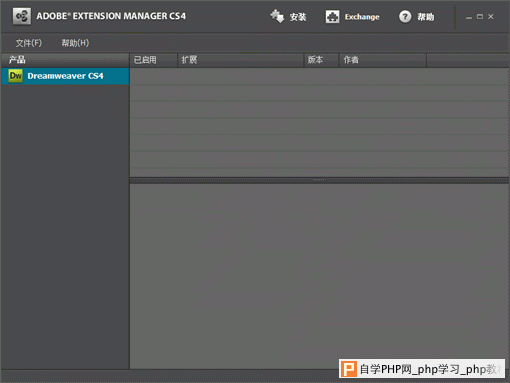Click the Exchange text link

tap(362, 17)
